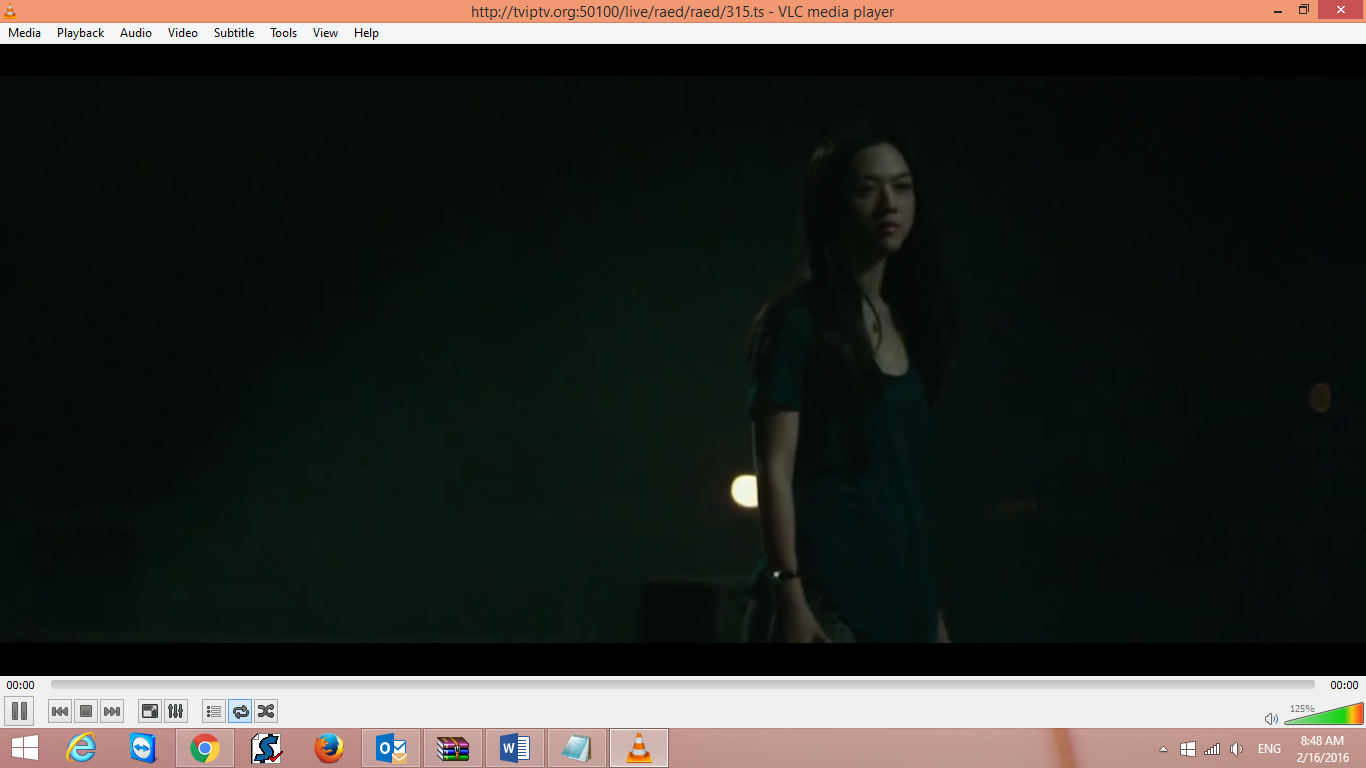Click the elapsed time label
This screenshot has width=1366, height=768.
point(20,685)
